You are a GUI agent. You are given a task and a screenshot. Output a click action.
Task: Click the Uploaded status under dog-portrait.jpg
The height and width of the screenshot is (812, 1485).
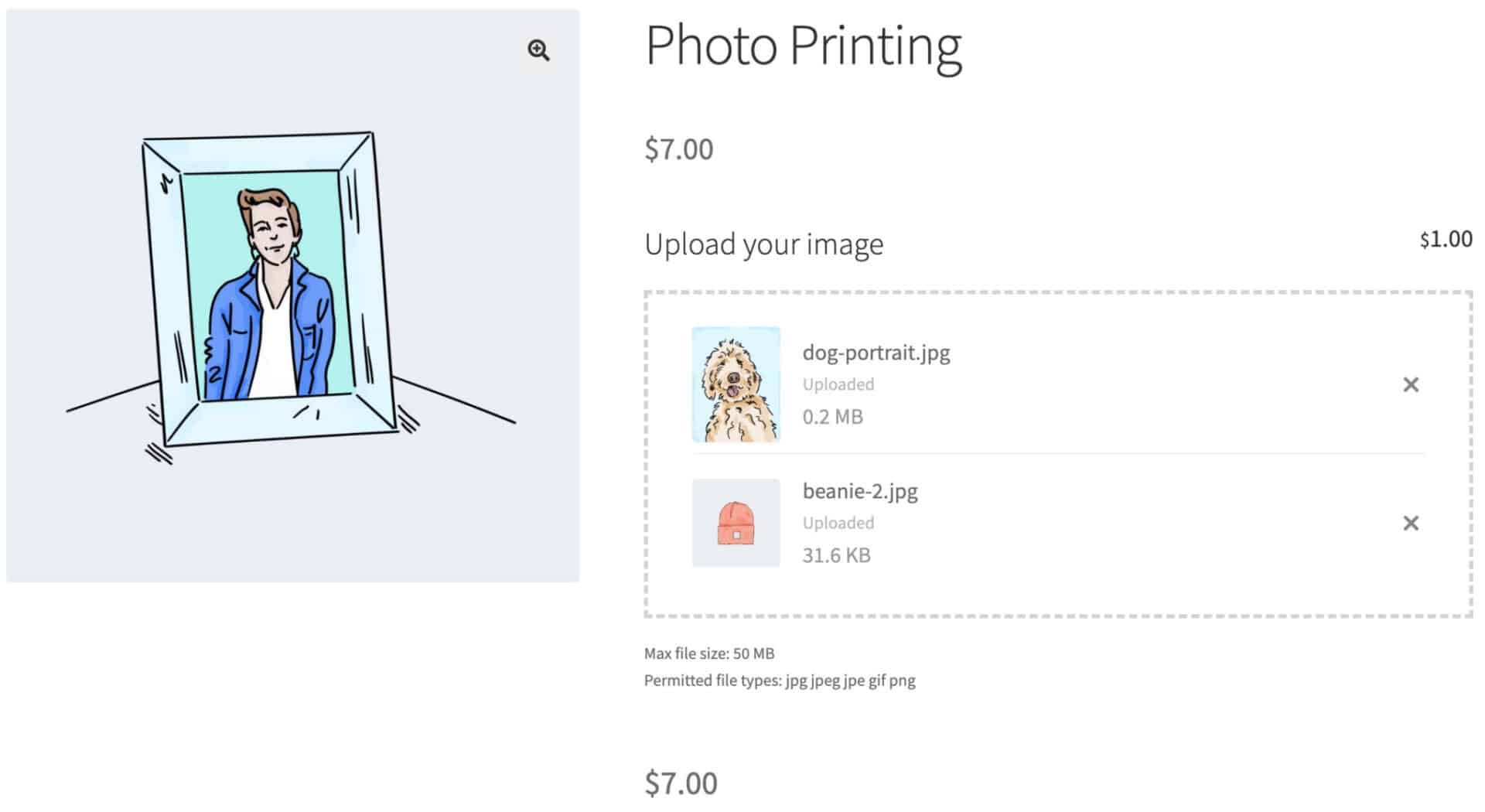click(838, 384)
